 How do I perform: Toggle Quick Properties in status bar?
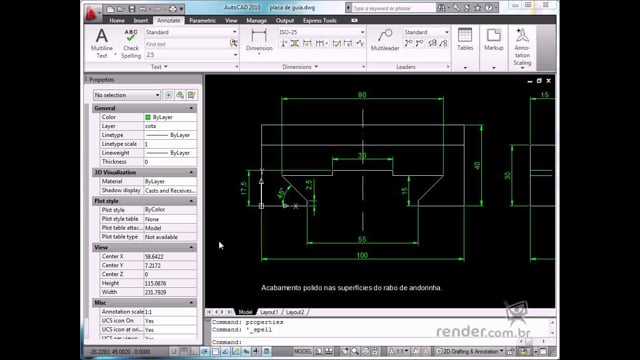click(267, 351)
